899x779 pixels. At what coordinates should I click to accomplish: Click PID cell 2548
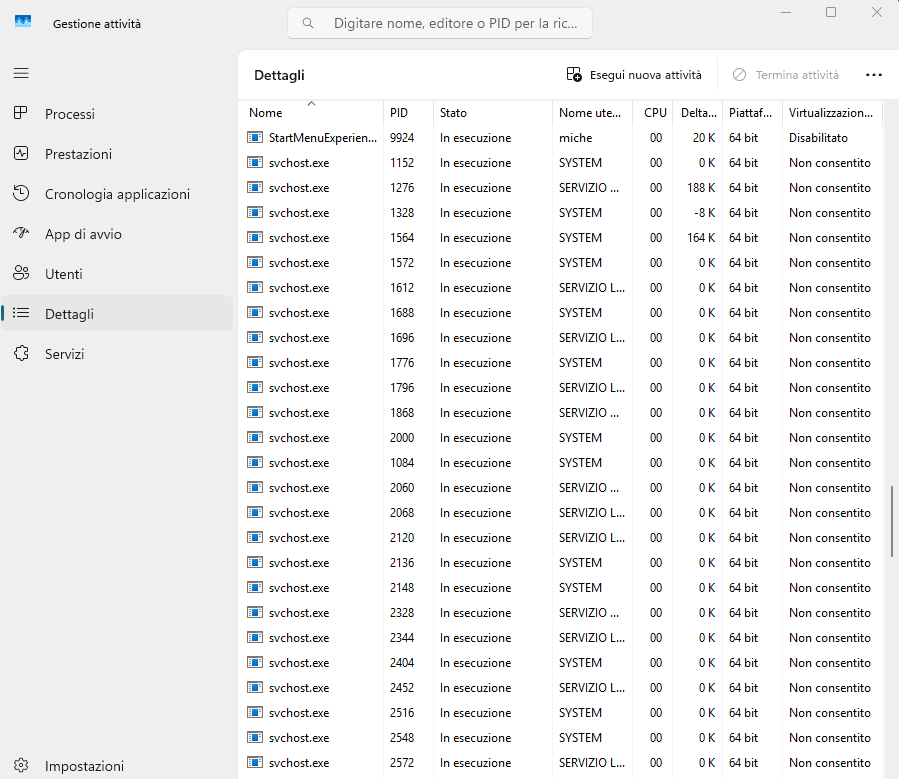pyautogui.click(x=402, y=738)
